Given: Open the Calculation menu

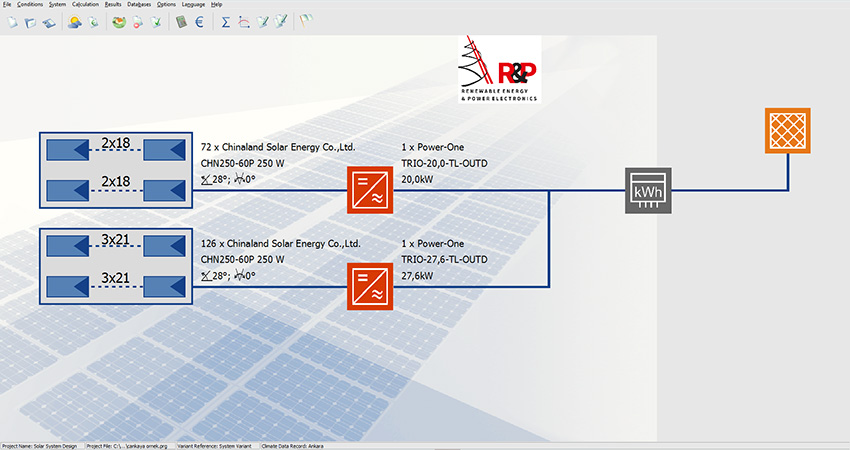Looking at the screenshot, I should [85, 4].
